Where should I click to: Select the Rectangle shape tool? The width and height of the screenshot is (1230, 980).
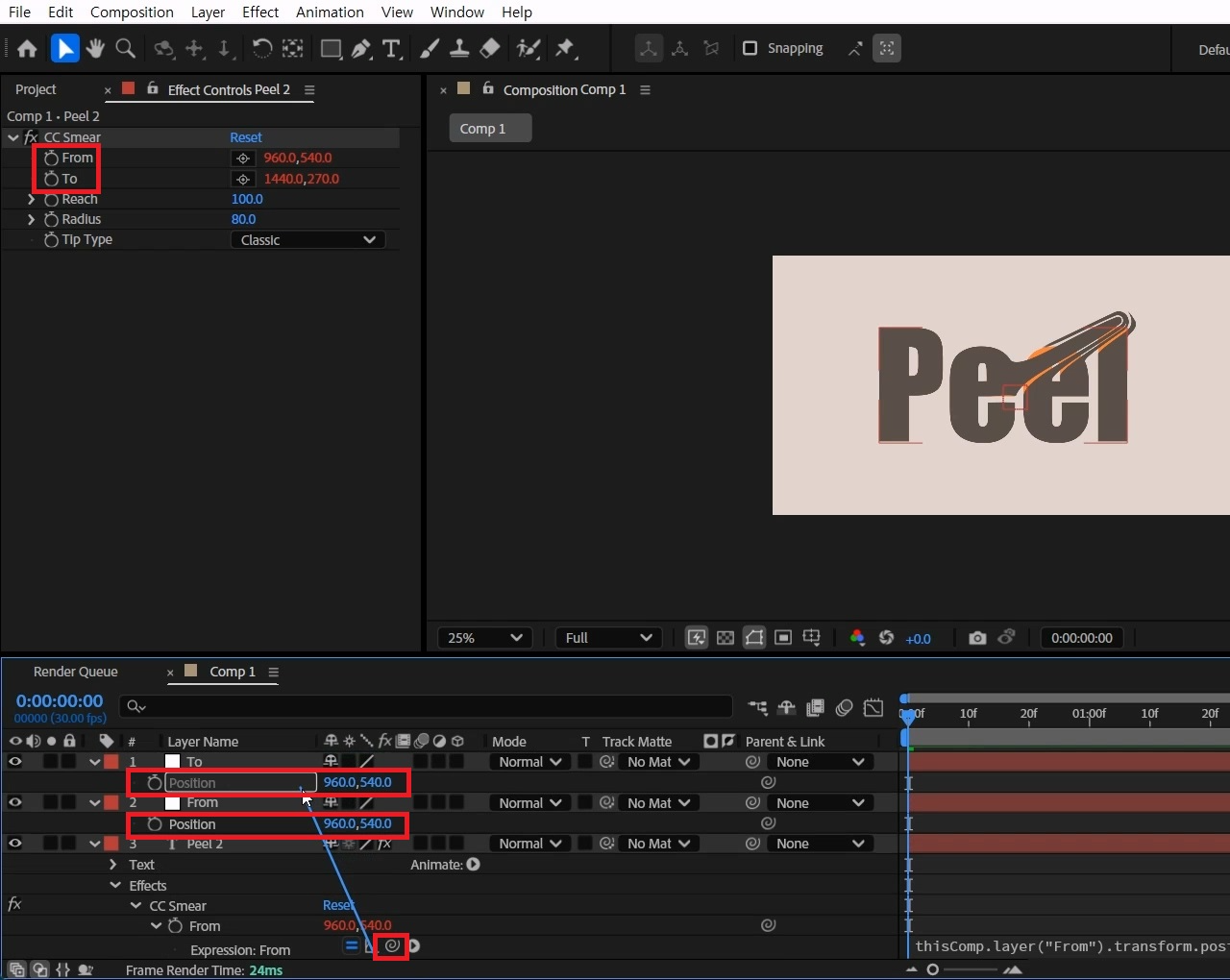(331, 48)
